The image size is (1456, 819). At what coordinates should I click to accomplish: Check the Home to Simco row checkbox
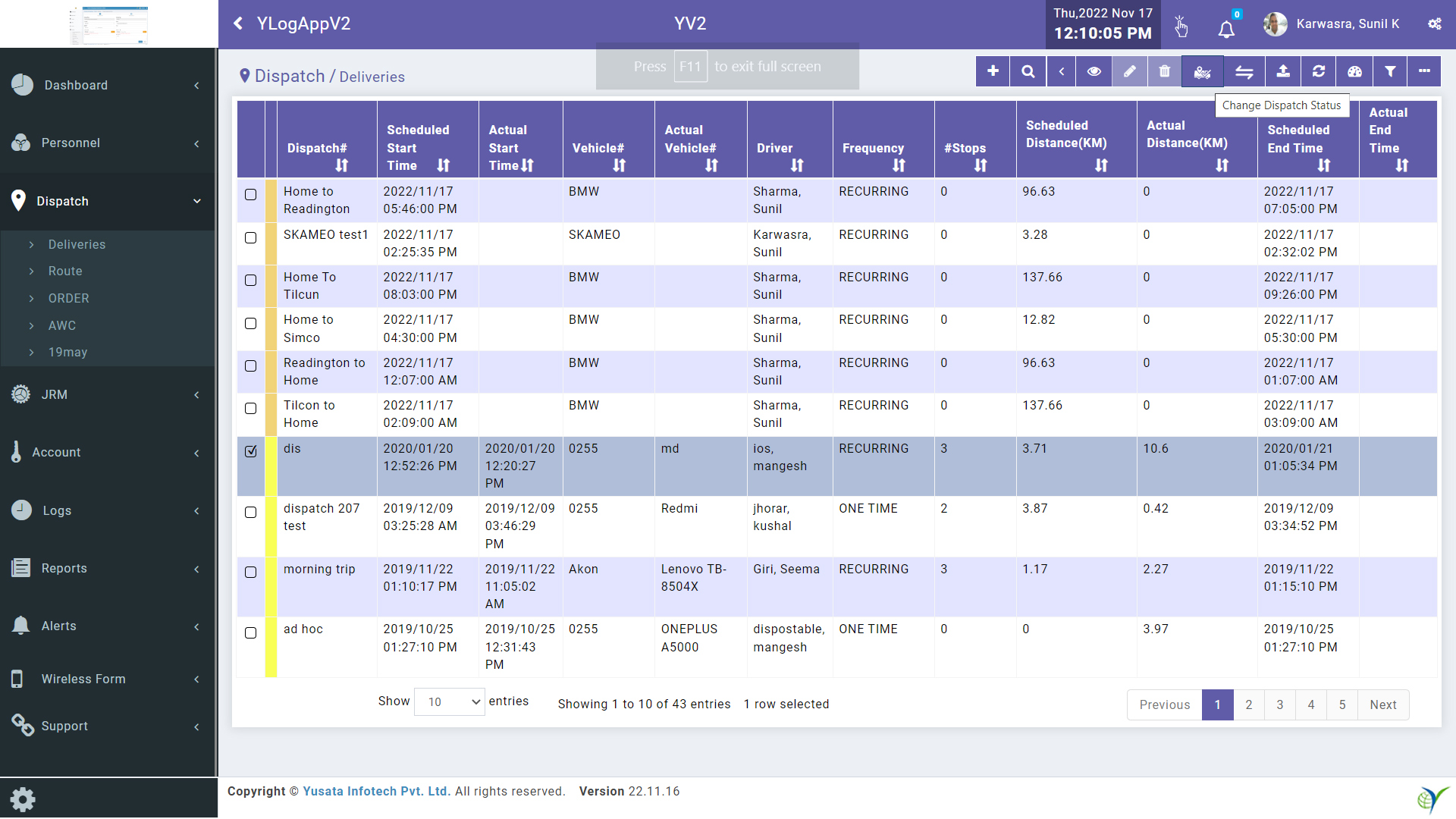click(x=251, y=324)
